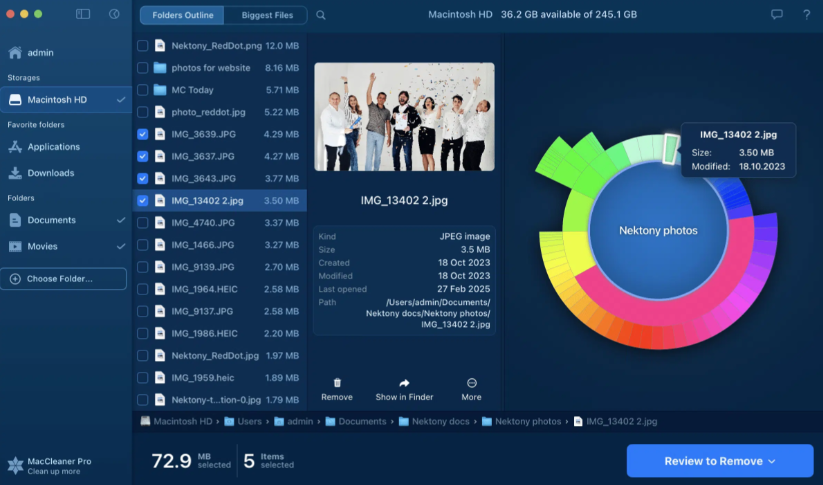Viewport: 823px width, 485px height.
Task: Click the Downloads arrow icon in the sidebar
Action: 15,173
